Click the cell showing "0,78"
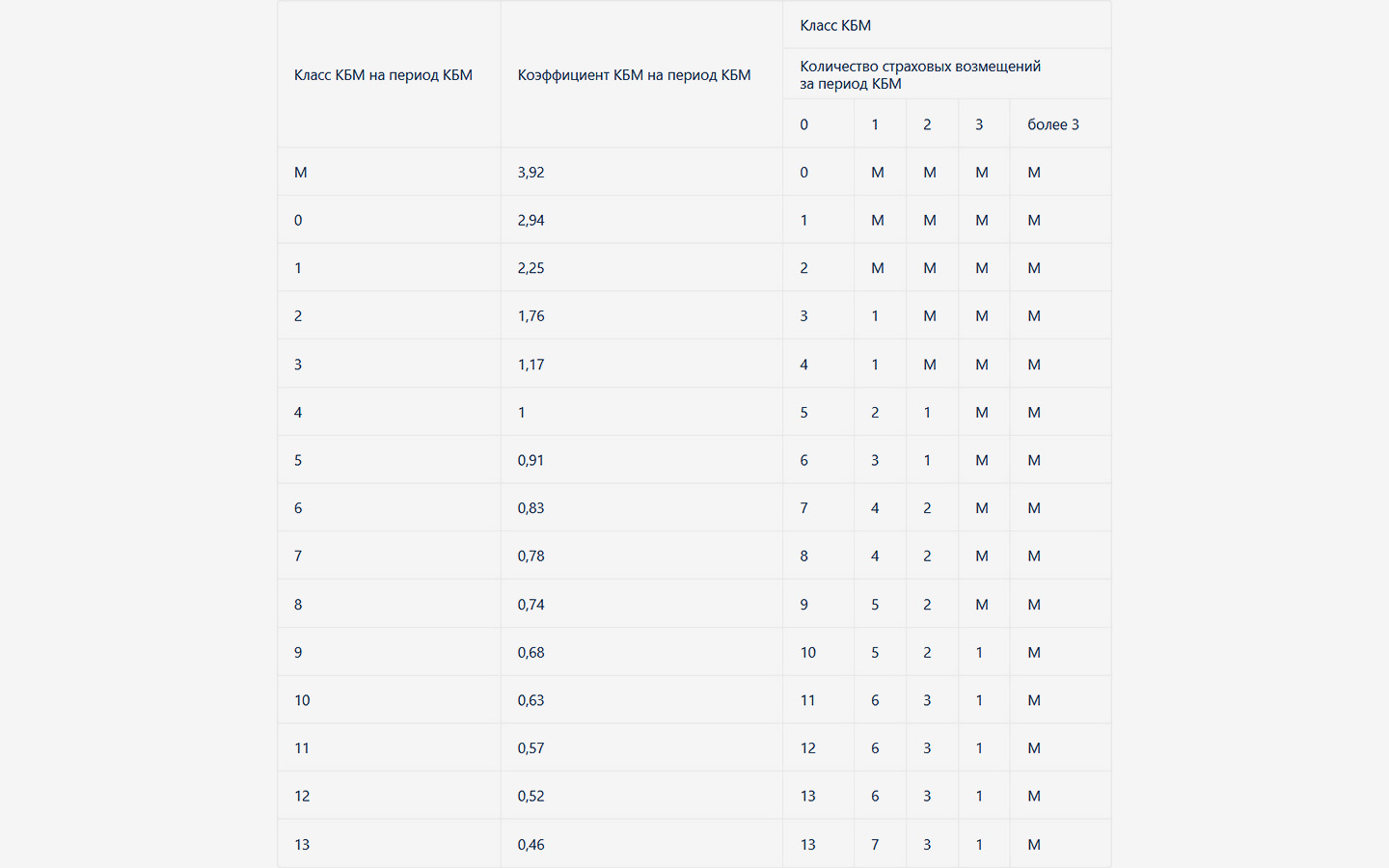Viewport: 1389px width, 868px height. (531, 556)
